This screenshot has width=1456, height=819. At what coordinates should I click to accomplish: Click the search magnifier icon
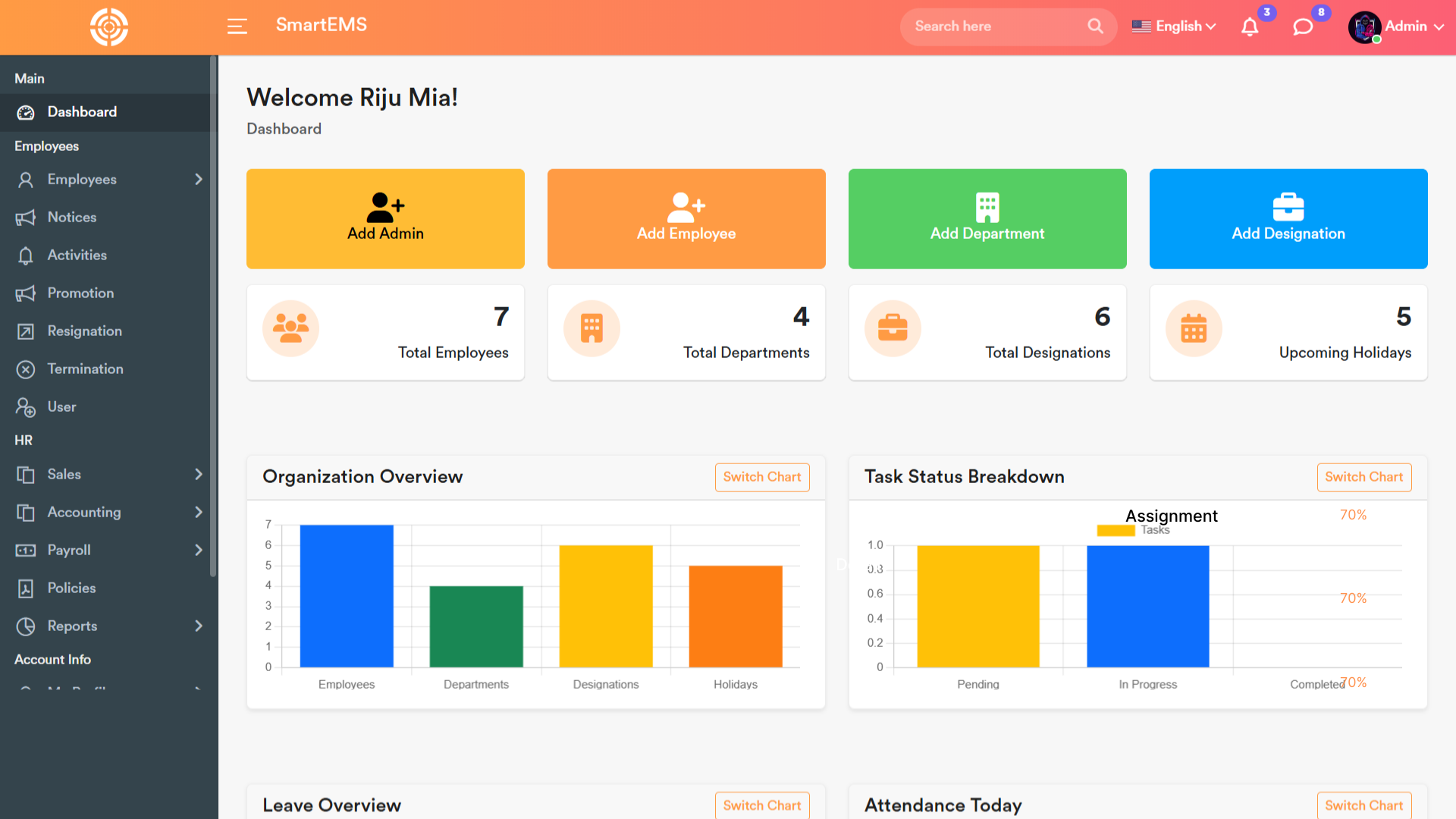coord(1095,27)
